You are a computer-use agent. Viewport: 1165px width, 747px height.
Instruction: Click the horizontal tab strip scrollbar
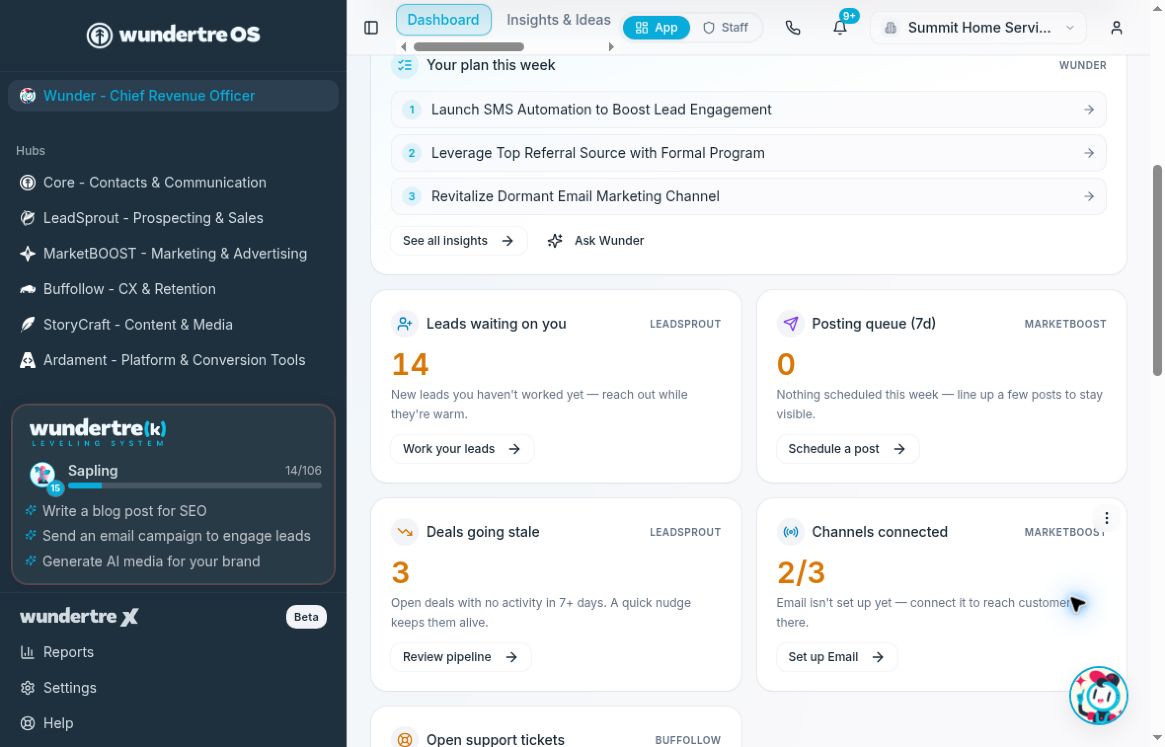point(469,47)
